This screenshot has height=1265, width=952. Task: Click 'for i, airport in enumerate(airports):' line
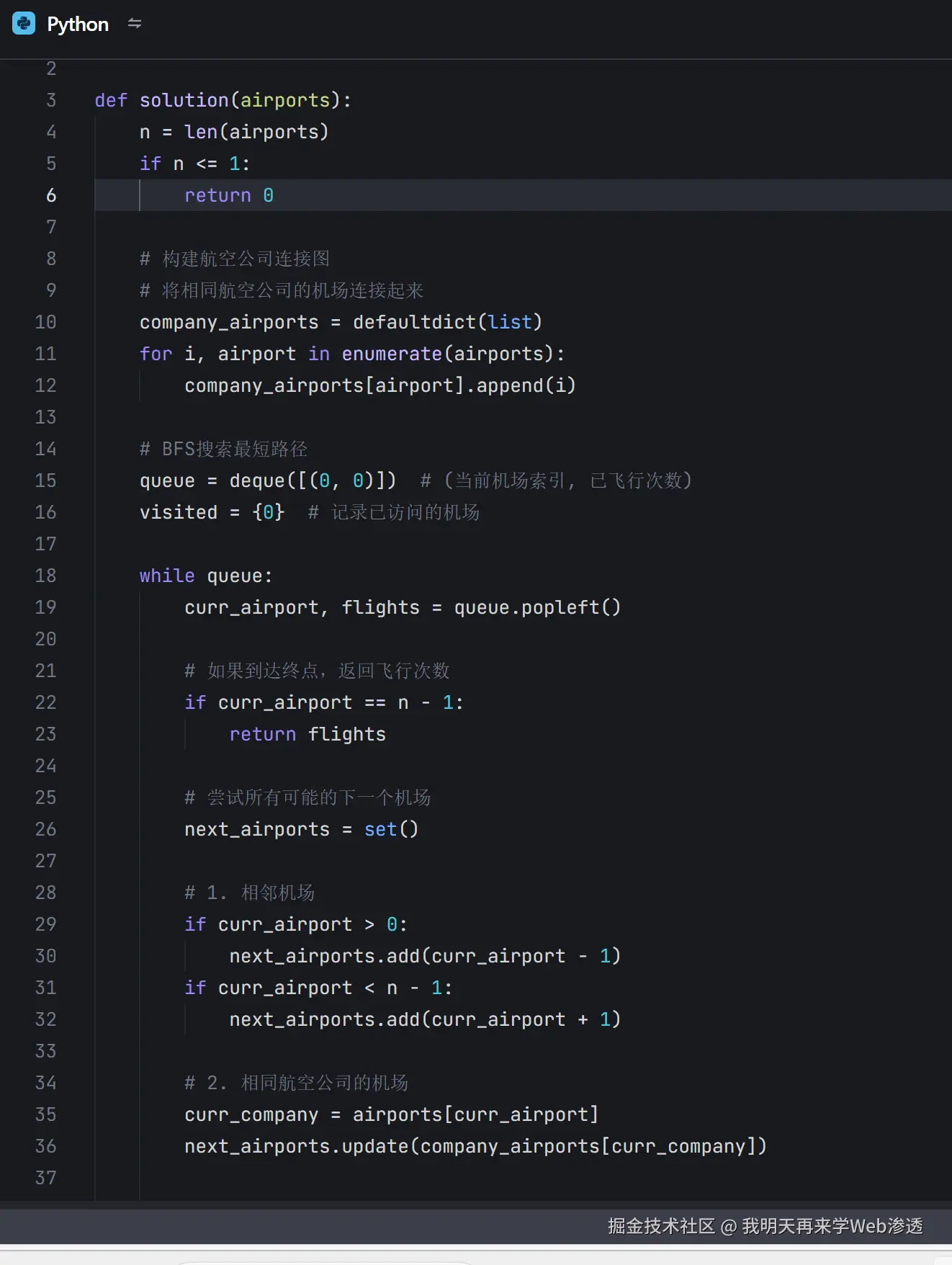click(352, 354)
